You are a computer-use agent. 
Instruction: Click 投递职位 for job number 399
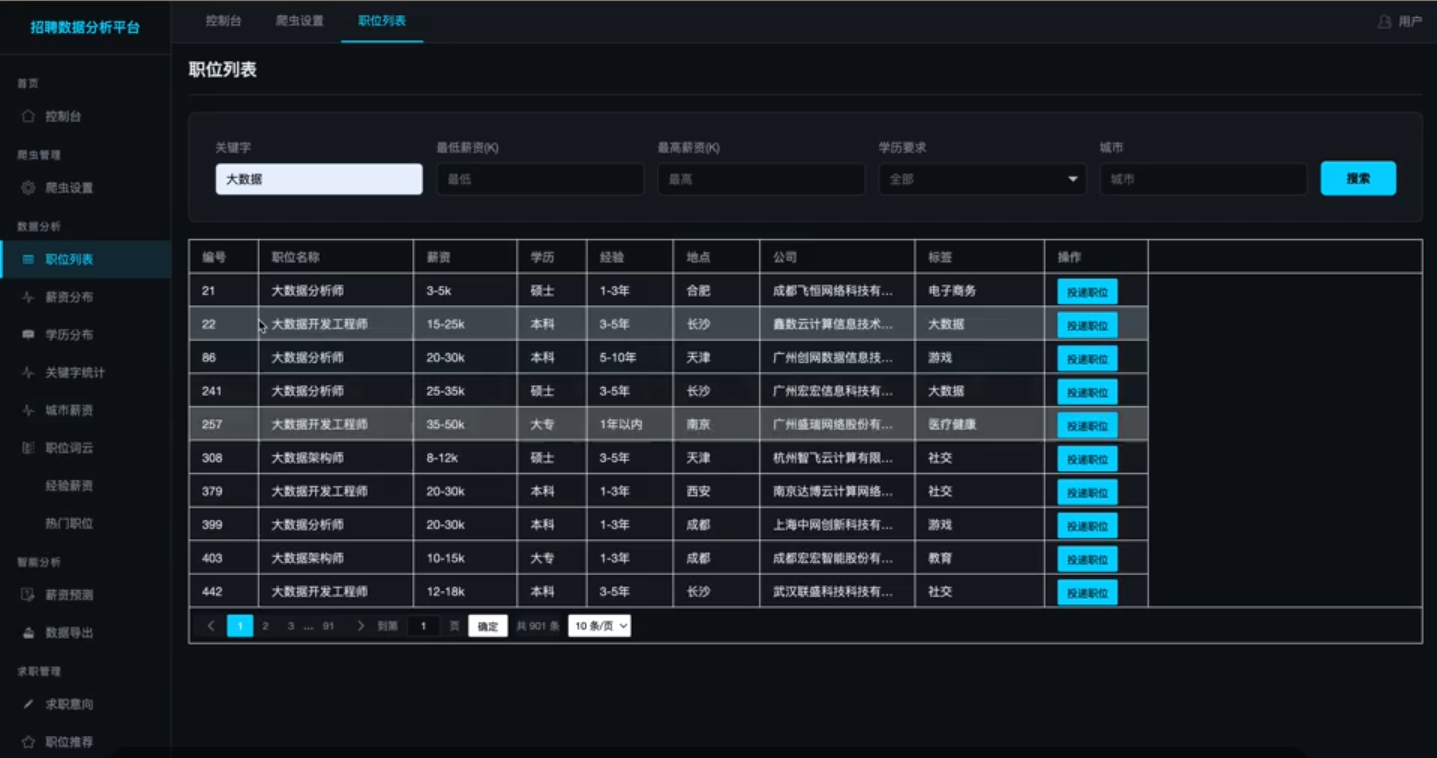click(x=1087, y=525)
